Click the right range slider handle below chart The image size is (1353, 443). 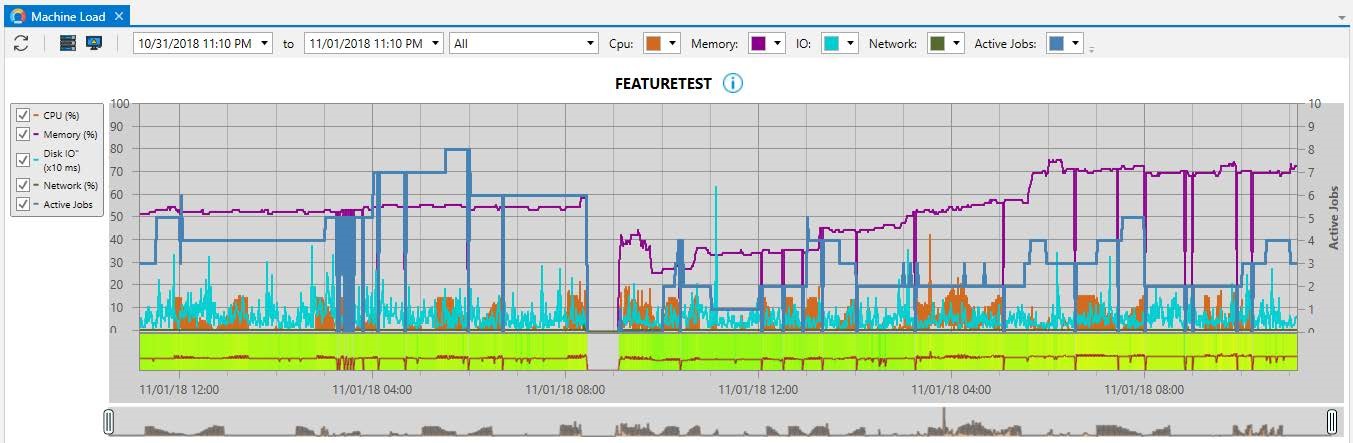click(x=1332, y=421)
